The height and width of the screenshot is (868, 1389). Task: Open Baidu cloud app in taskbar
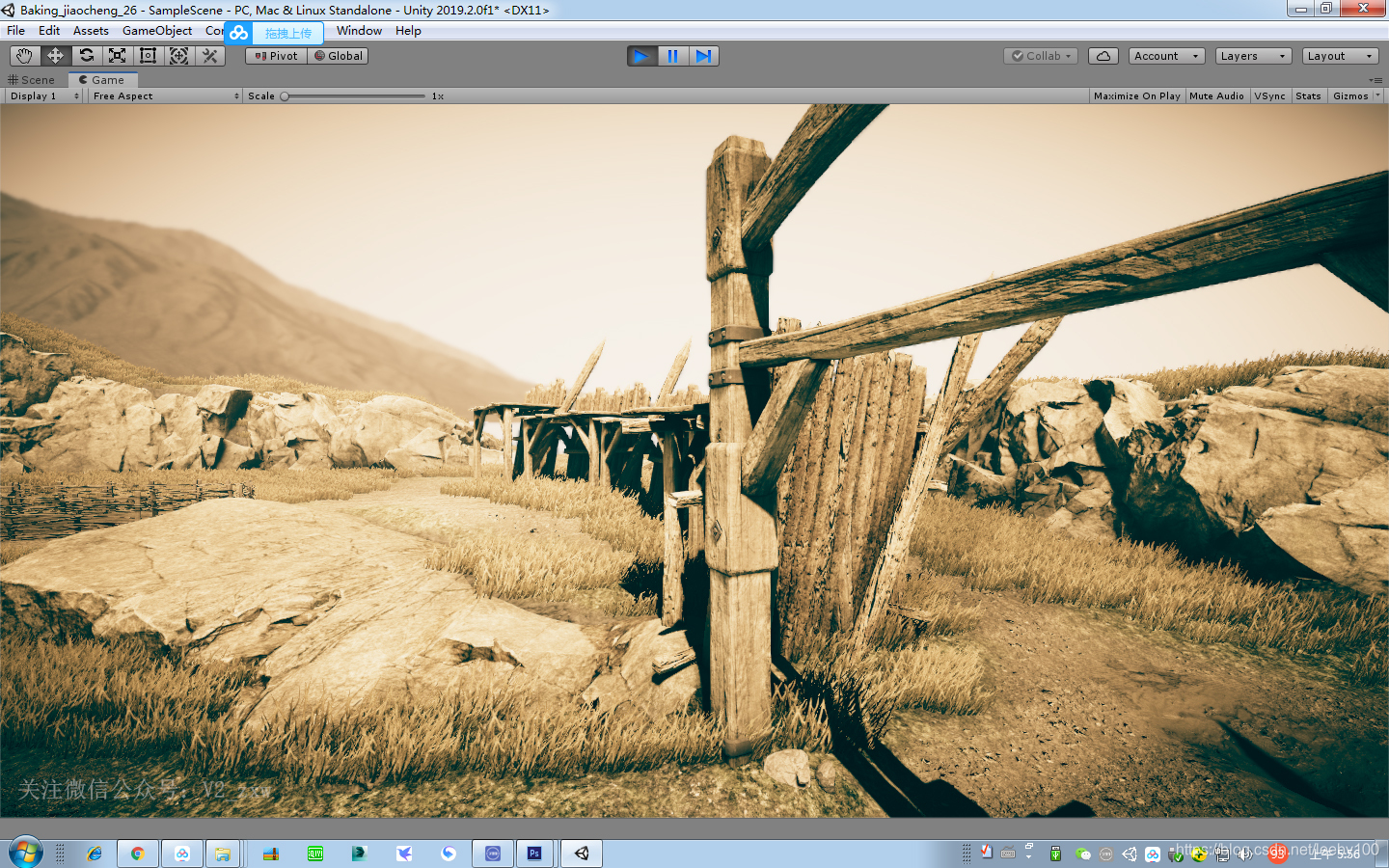pos(182,854)
